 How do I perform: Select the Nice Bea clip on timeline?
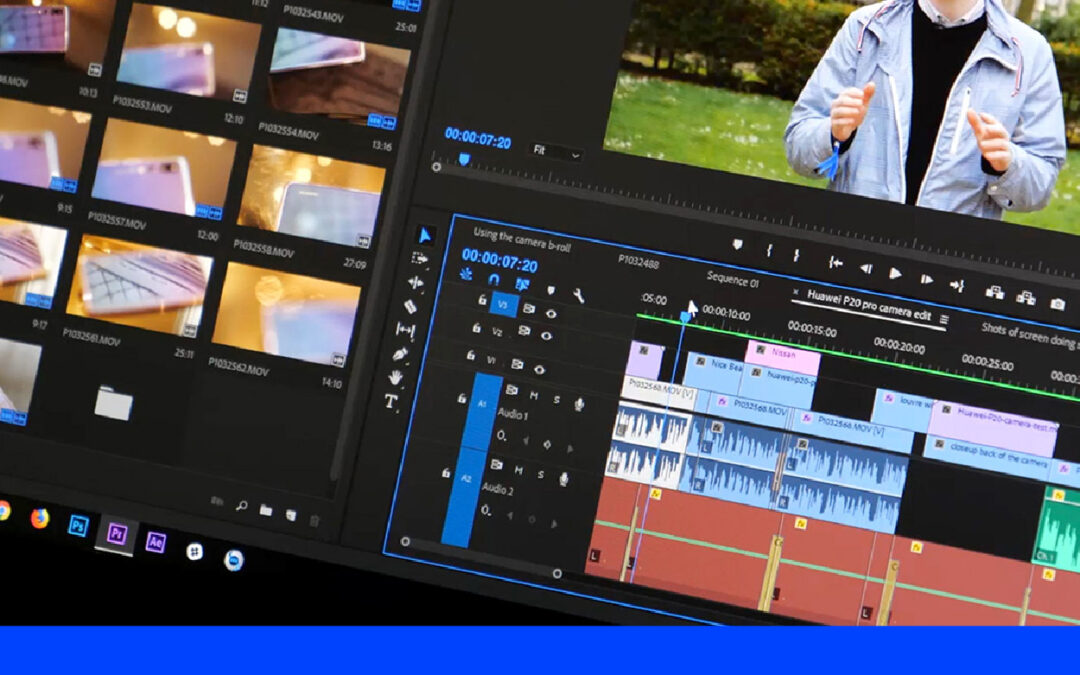pyautogui.click(x=714, y=373)
